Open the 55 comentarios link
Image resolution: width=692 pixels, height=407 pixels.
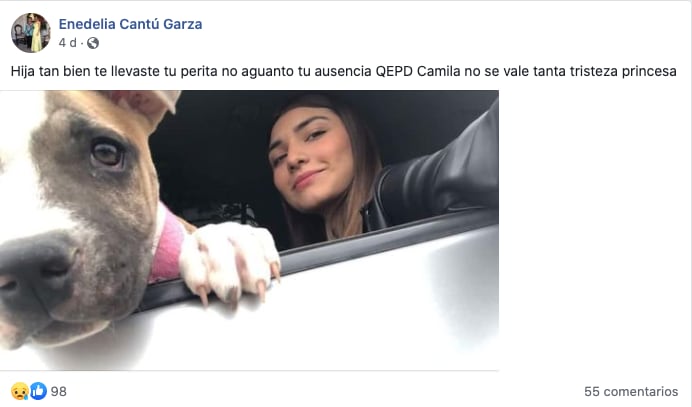[631, 392]
